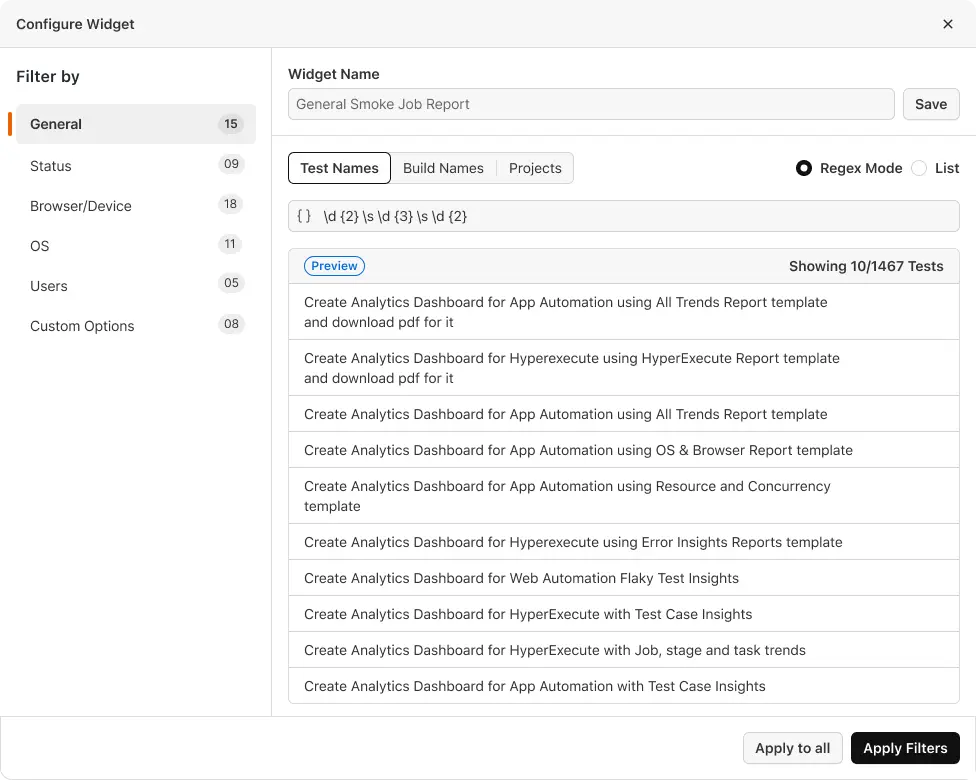Screen dimensions: 976x780
Task: Click into the regex pattern input field
Action: 630,216
